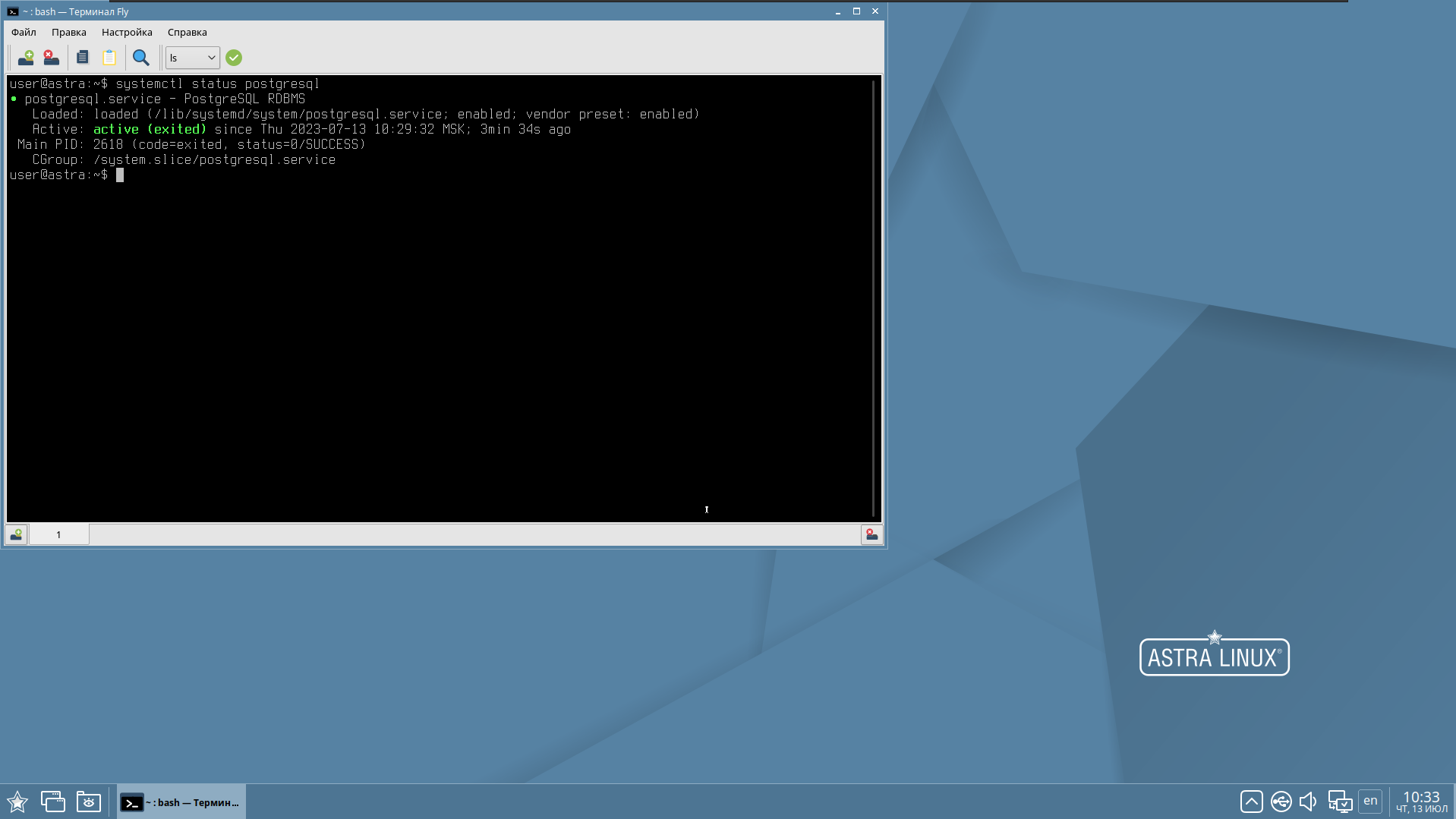Show desktop windows switcher icon on taskbar
The height and width of the screenshot is (819, 1456).
click(52, 802)
